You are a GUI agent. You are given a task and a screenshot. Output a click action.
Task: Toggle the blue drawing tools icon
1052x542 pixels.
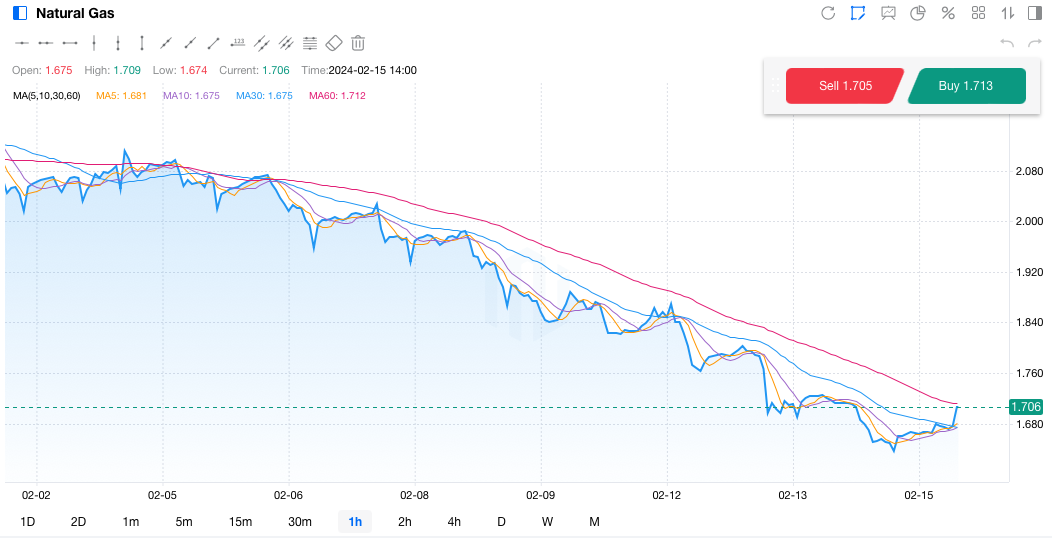click(x=858, y=13)
